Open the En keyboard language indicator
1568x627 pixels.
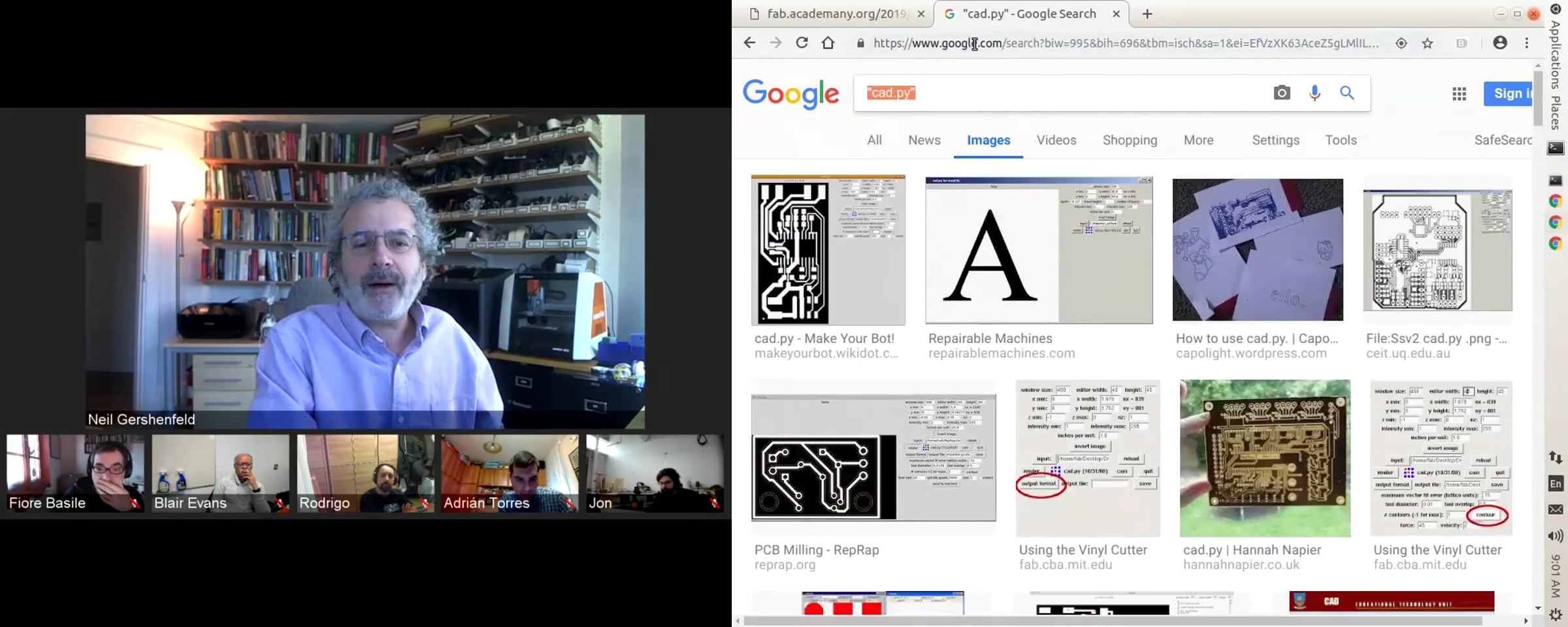coord(1556,484)
